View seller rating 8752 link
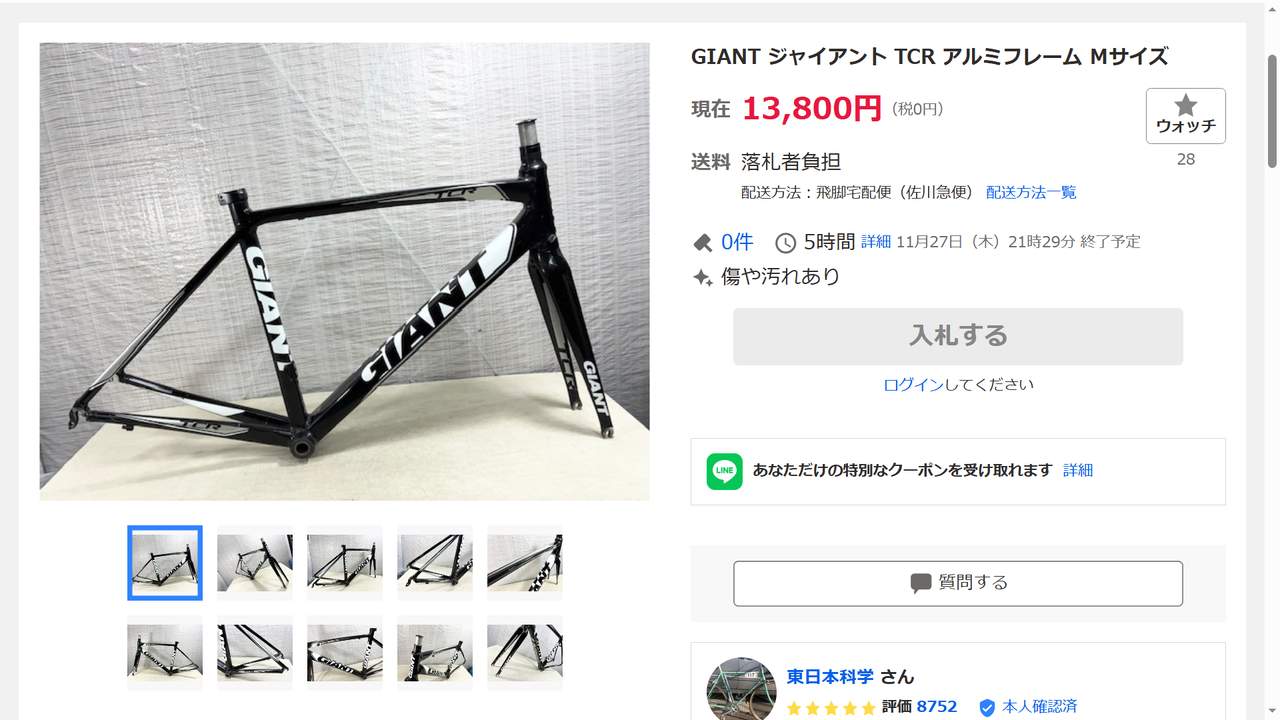 click(936, 707)
